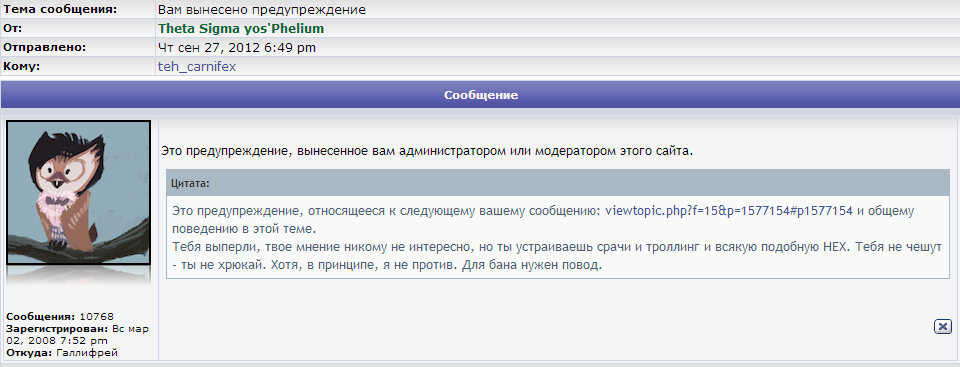The width and height of the screenshot is (960, 367).
Task: Click the 'От:' label
Action: click(x=13, y=29)
